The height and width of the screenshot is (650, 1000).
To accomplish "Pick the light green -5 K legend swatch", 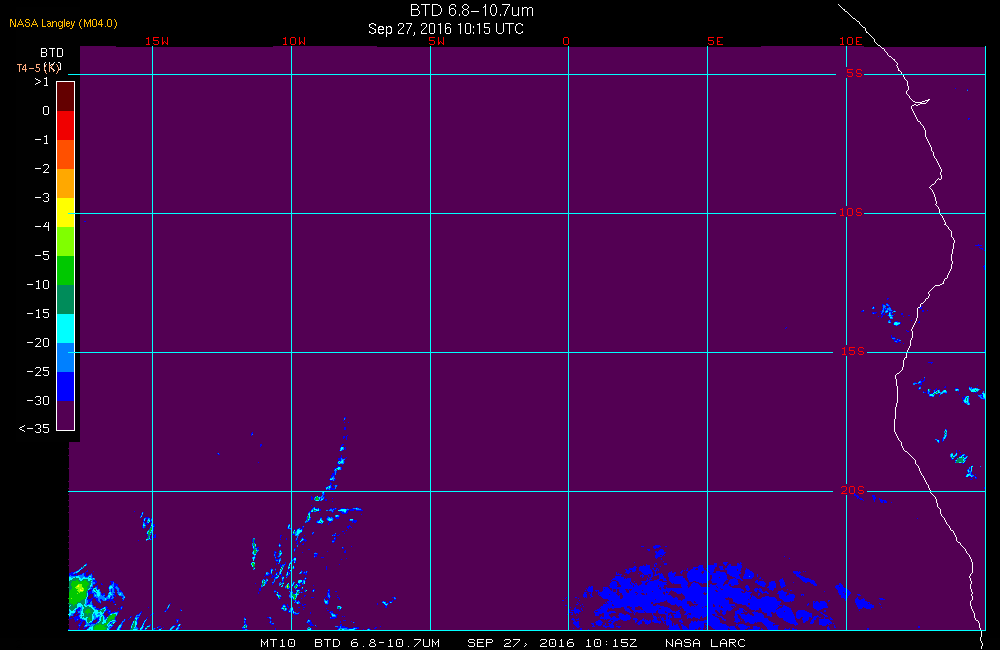I will coord(66,241).
